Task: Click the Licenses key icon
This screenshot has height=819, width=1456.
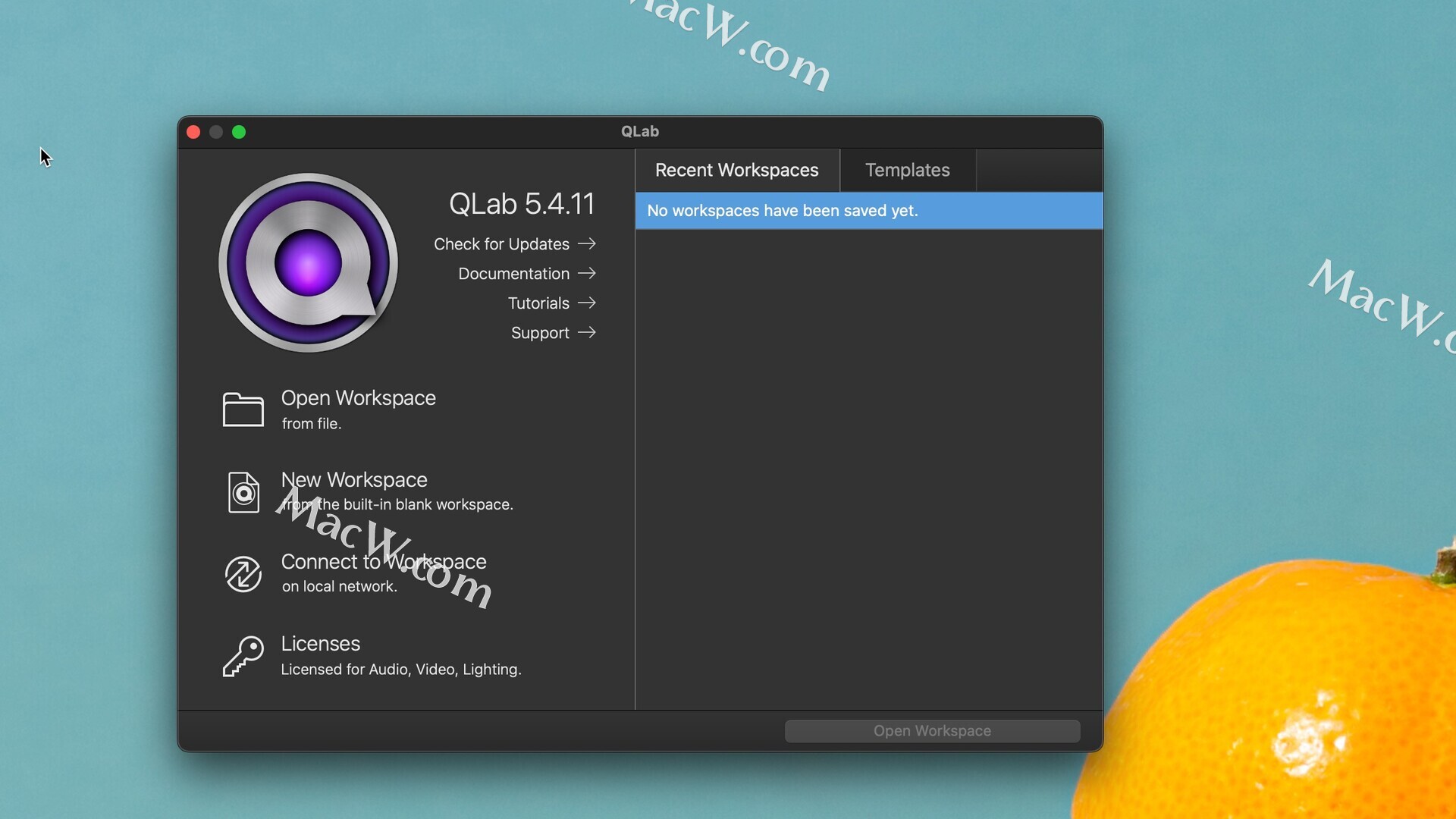Action: [x=243, y=656]
